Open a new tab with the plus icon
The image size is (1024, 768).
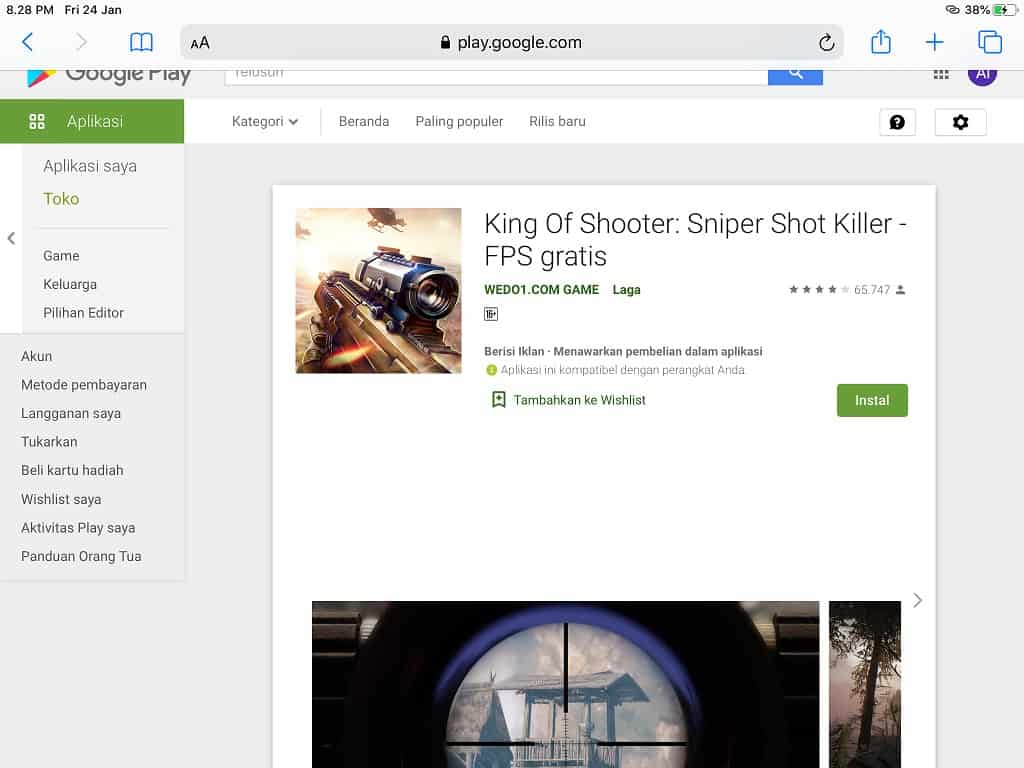pos(935,42)
